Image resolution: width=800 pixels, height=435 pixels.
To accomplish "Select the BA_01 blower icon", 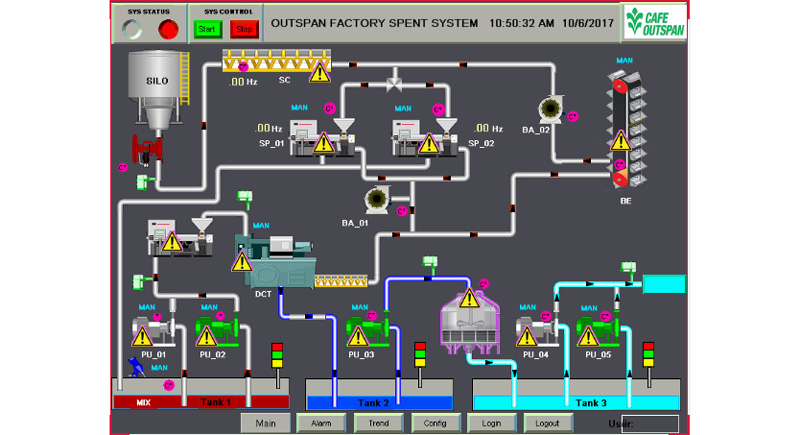I will click(x=378, y=200).
